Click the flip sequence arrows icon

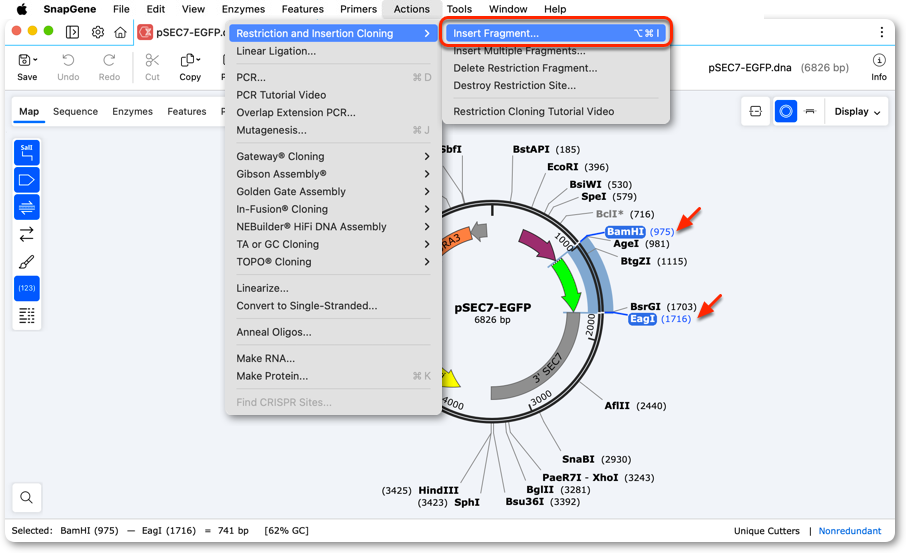pos(27,234)
